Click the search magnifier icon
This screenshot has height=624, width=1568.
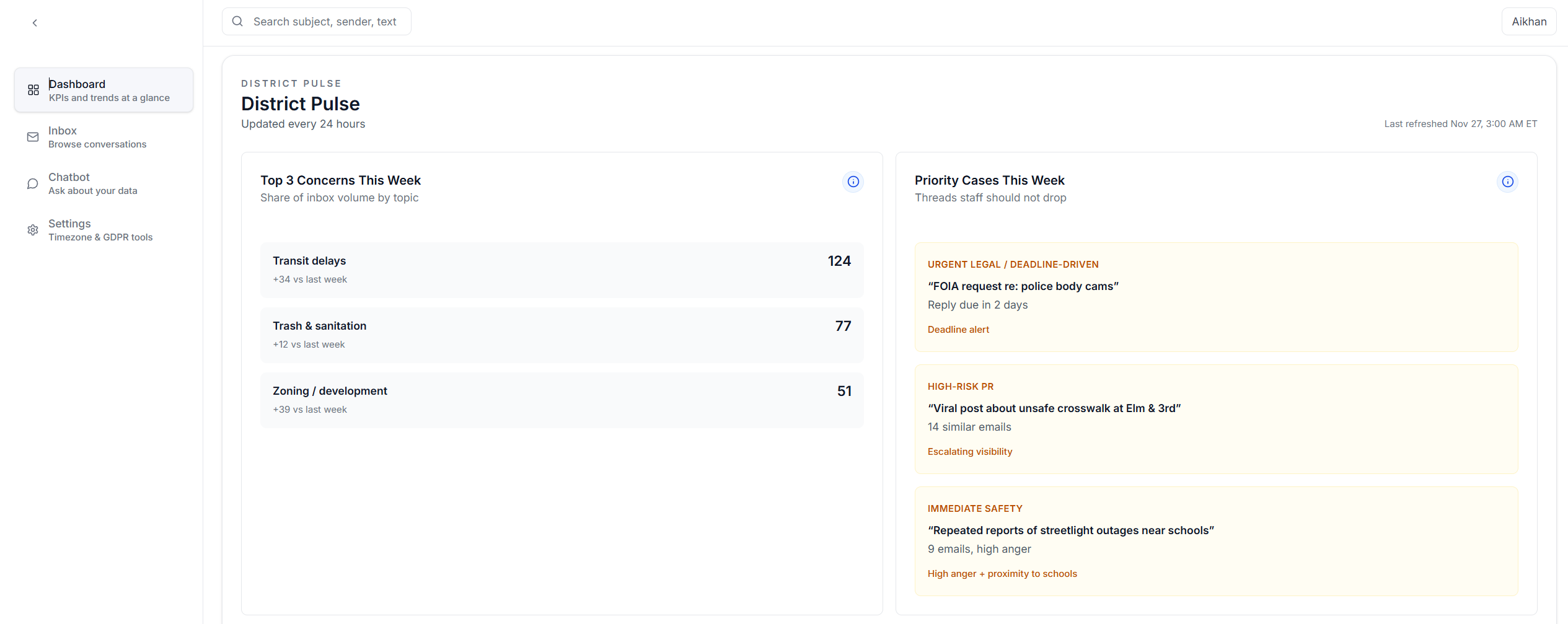tap(237, 22)
